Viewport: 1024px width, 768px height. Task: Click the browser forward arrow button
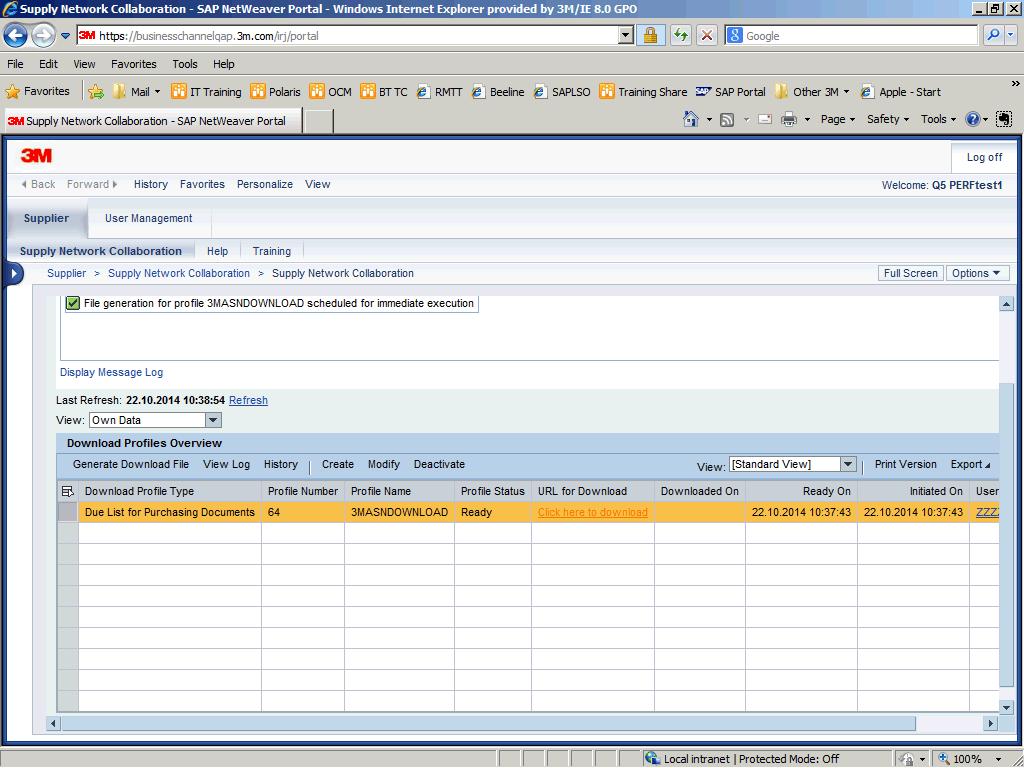(x=43, y=35)
